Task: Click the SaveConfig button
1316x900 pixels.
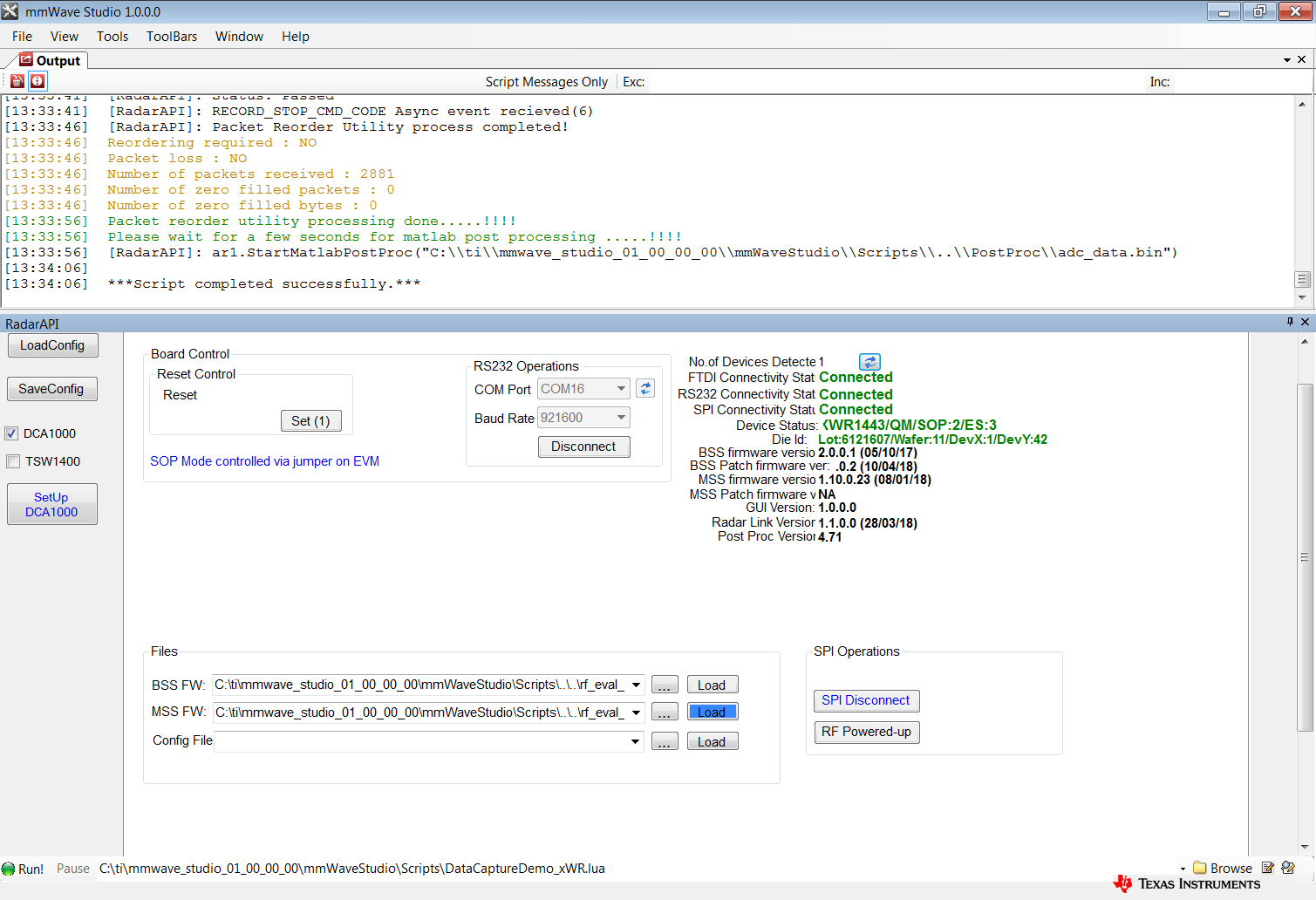Action: pos(51,389)
